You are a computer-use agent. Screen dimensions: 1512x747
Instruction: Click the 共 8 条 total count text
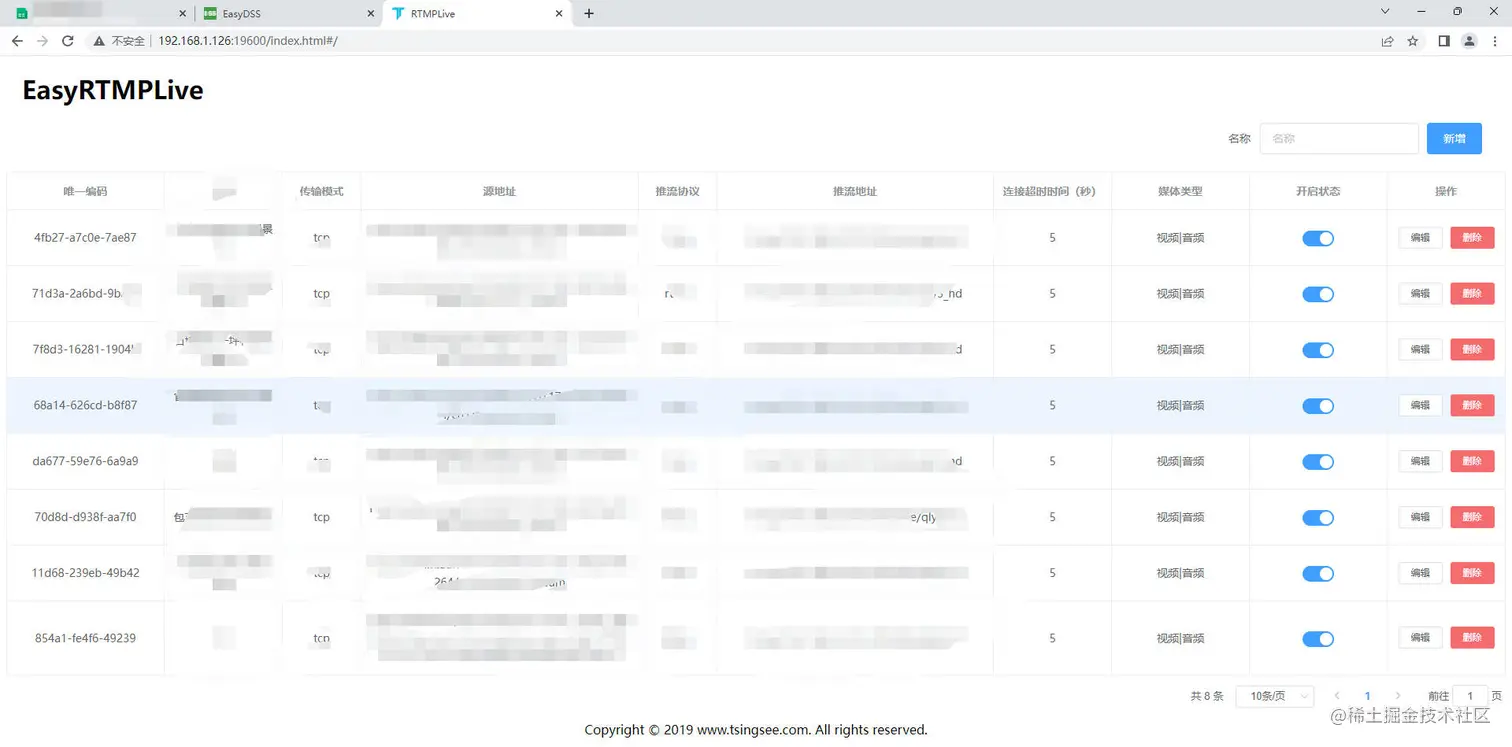[1207, 696]
